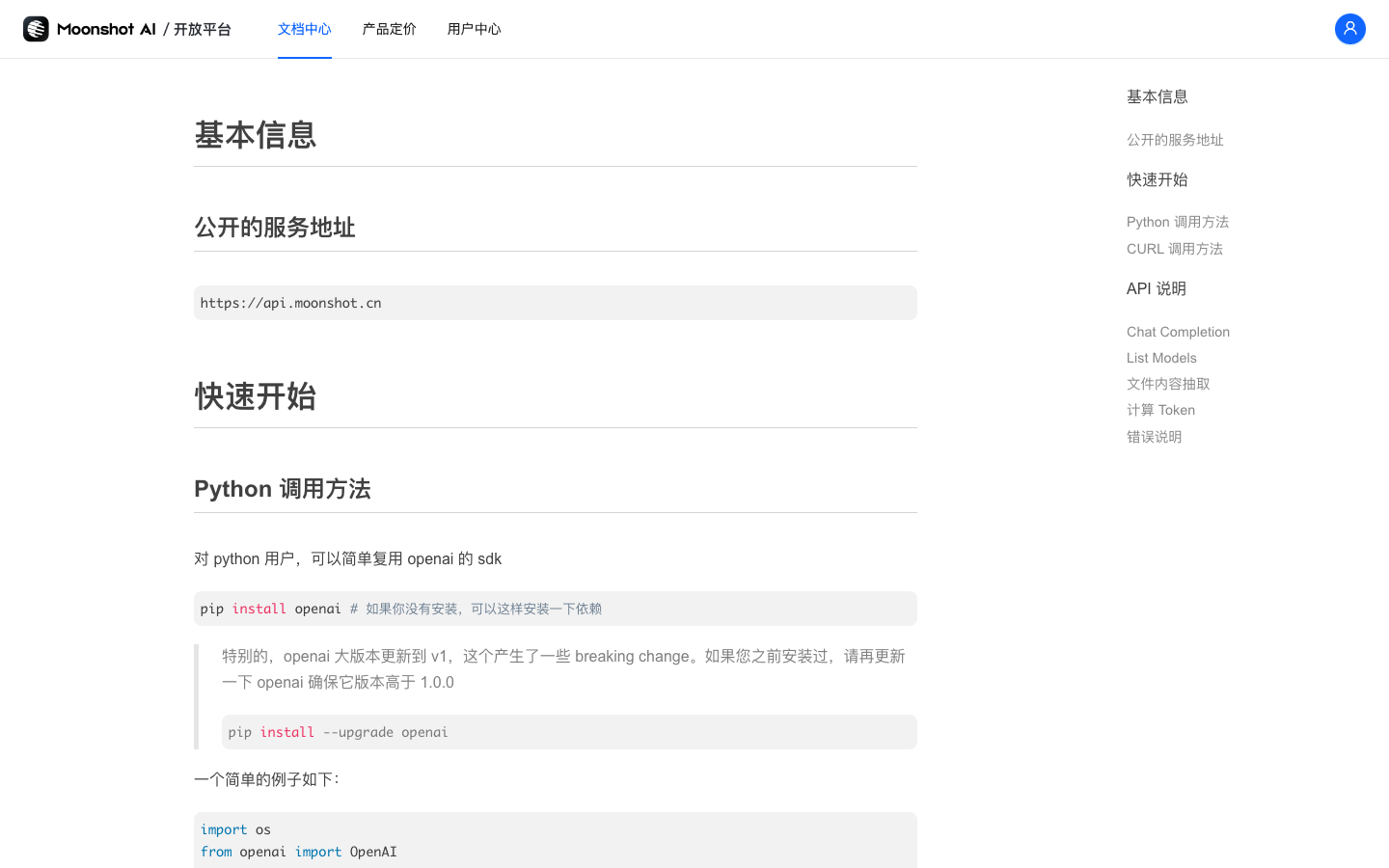
Task: Jump to 基本信息 in the sidebar
Action: click(1157, 96)
